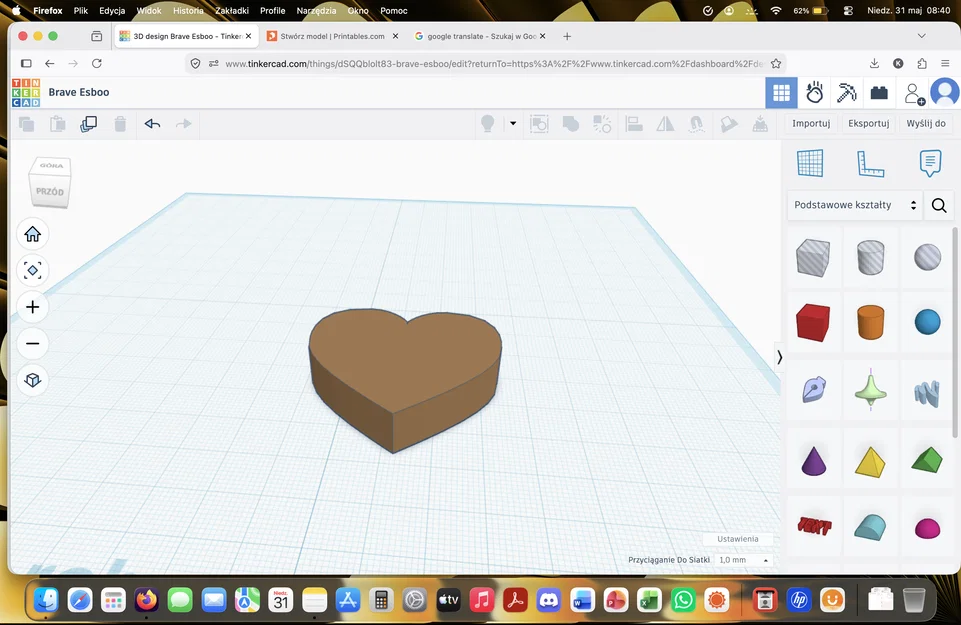Bookmark this page with the star icon
961x625 pixels.
(776, 64)
